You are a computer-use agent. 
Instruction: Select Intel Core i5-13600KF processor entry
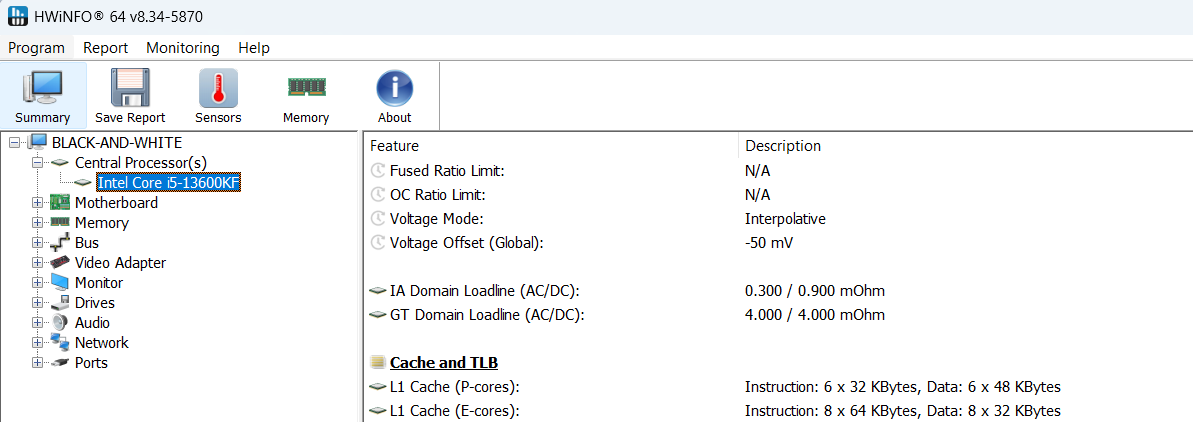pos(168,183)
